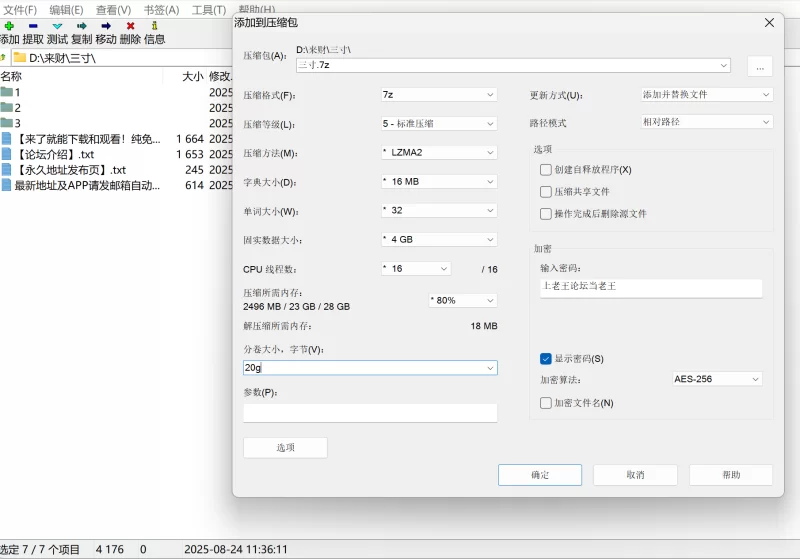The height and width of the screenshot is (559, 800).
Task: Click the Copy (复制) toolbar icon
Action: tap(82, 25)
